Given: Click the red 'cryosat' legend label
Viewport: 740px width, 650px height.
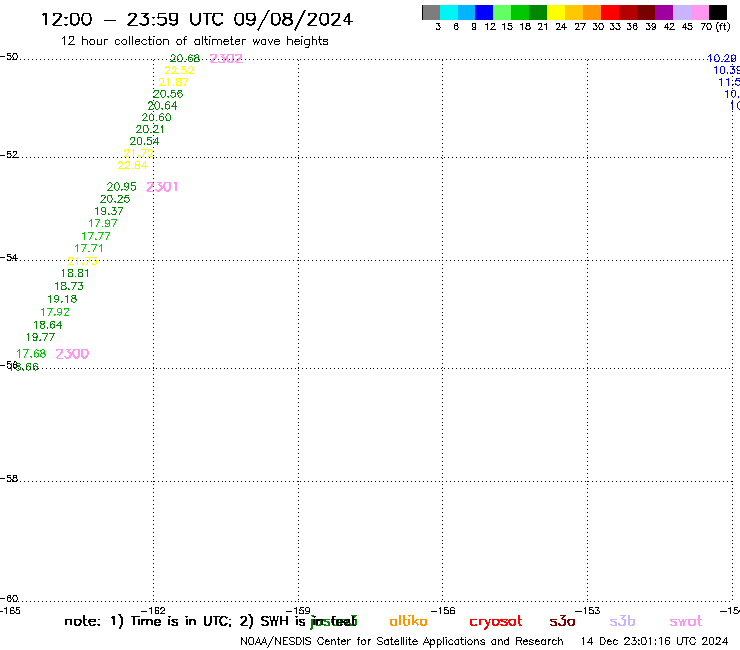Looking at the screenshot, I should (x=496, y=622).
